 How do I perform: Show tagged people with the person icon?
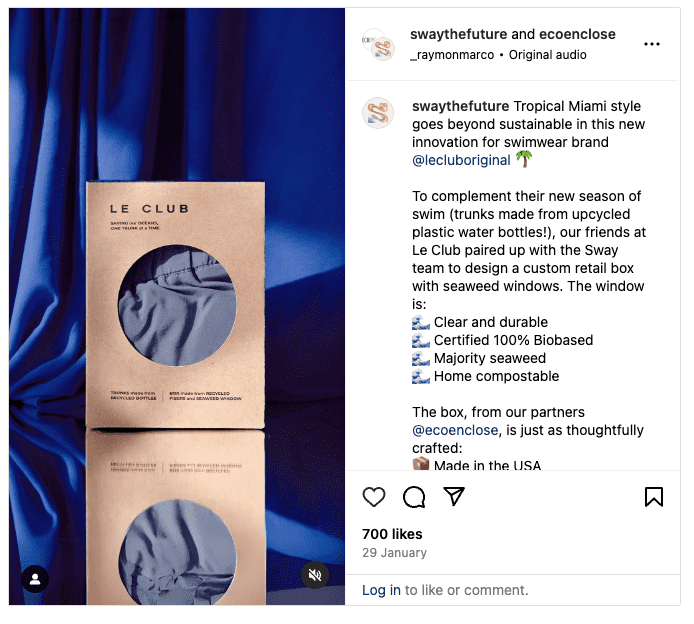click(35, 579)
